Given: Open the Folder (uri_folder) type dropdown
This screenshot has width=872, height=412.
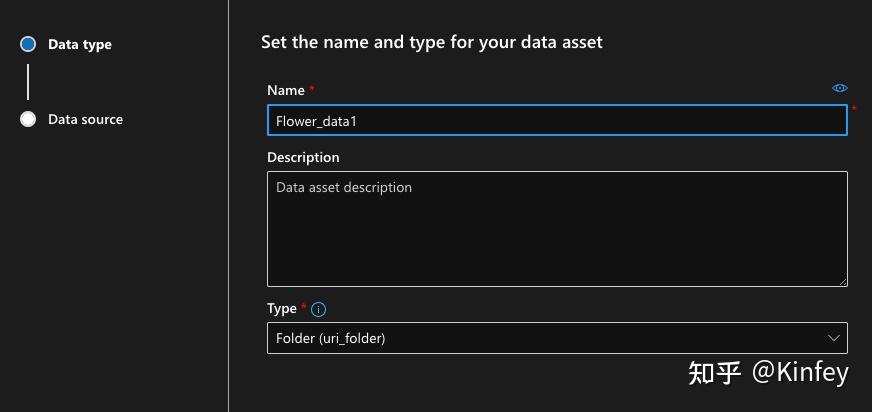Looking at the screenshot, I should coord(557,338).
